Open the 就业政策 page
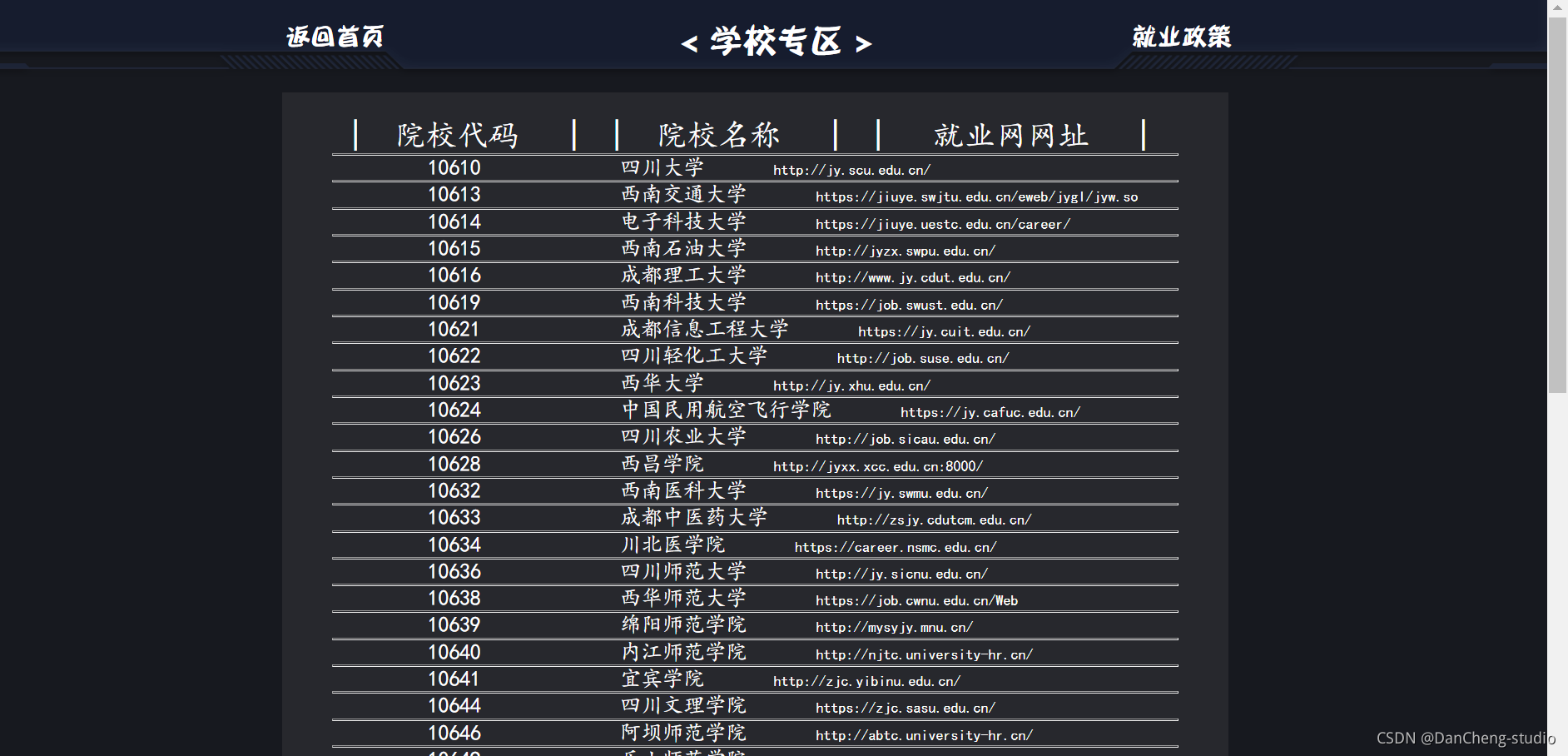The image size is (1568, 756). [1181, 36]
